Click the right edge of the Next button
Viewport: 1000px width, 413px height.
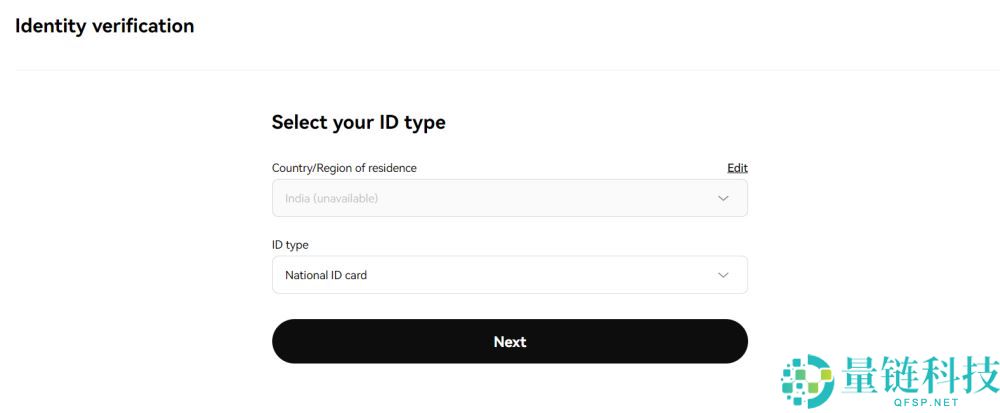pyautogui.click(x=735, y=342)
